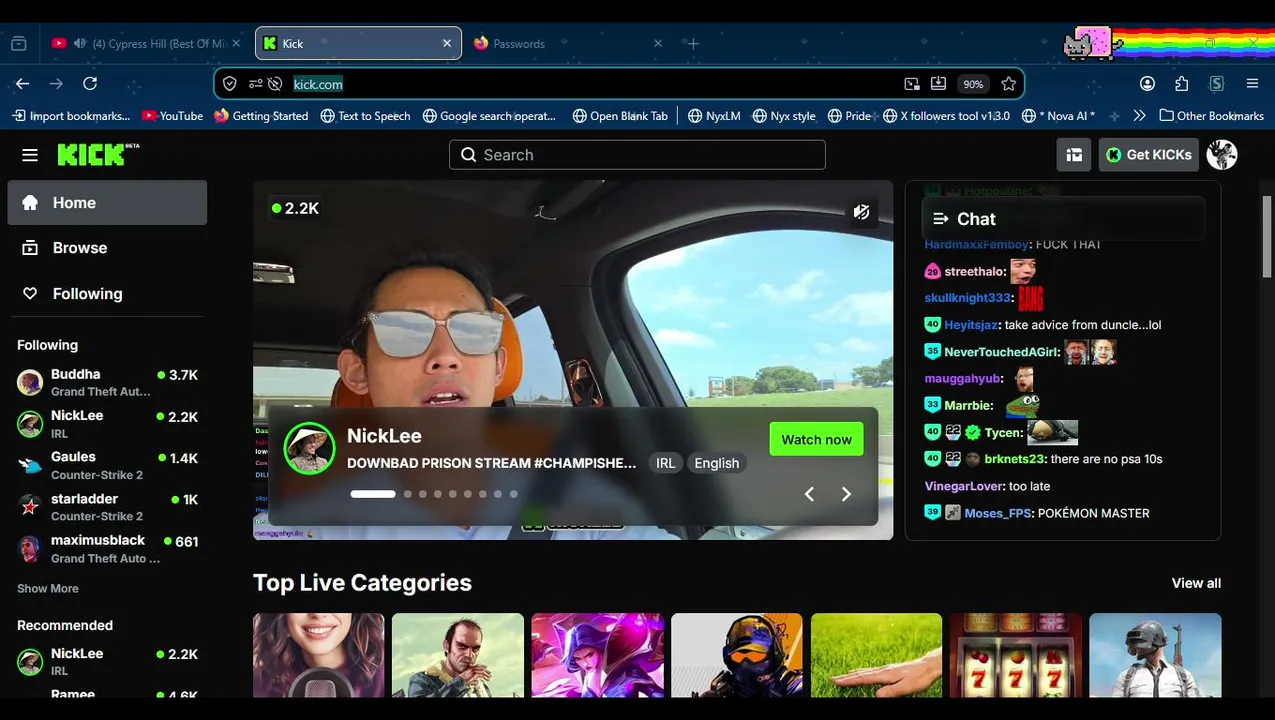
Task: Click the page vertical scrollbar
Action: pos(1267,238)
